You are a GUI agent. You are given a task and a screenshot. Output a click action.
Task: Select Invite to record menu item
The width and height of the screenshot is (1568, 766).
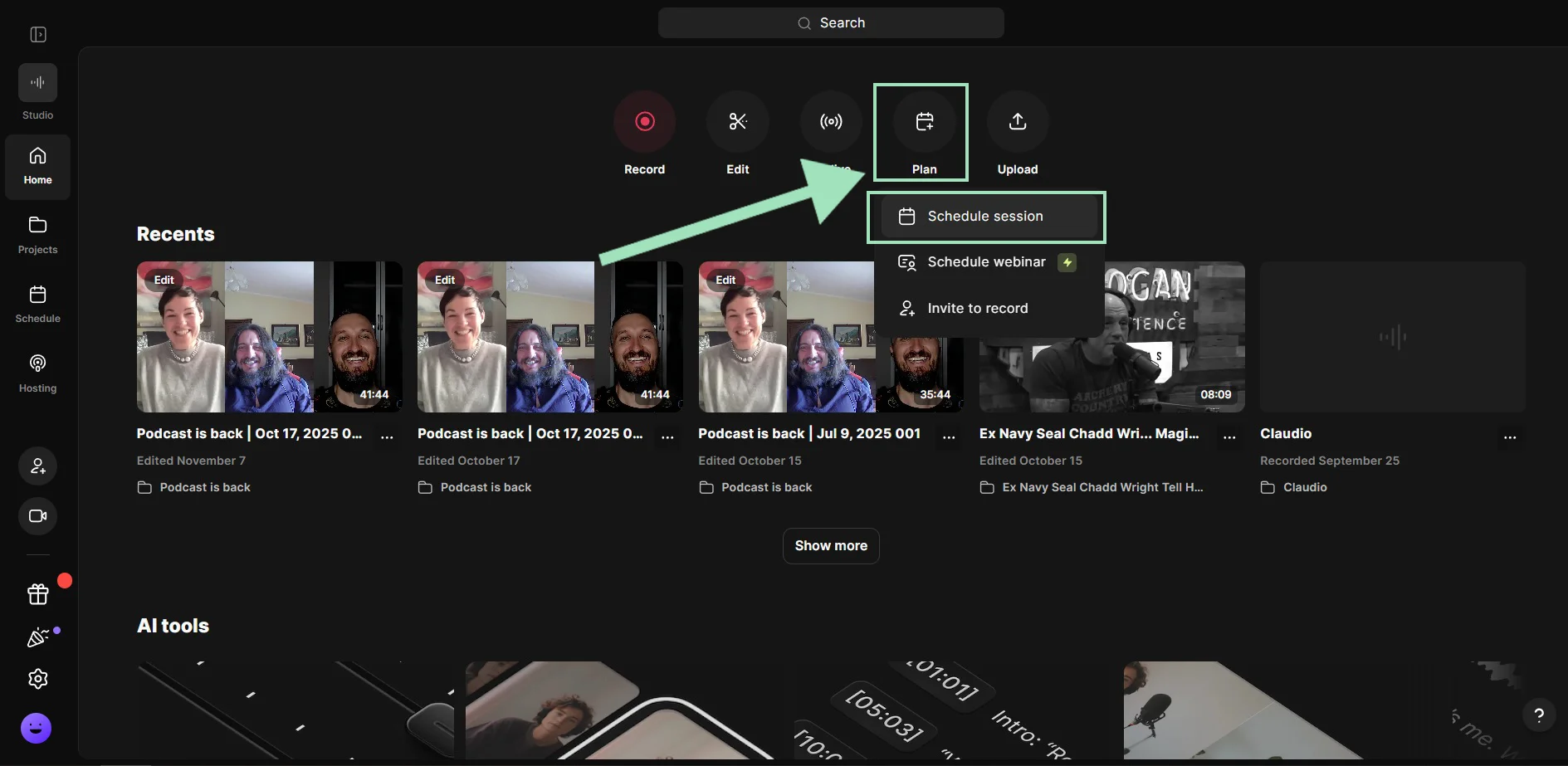[x=989, y=309]
